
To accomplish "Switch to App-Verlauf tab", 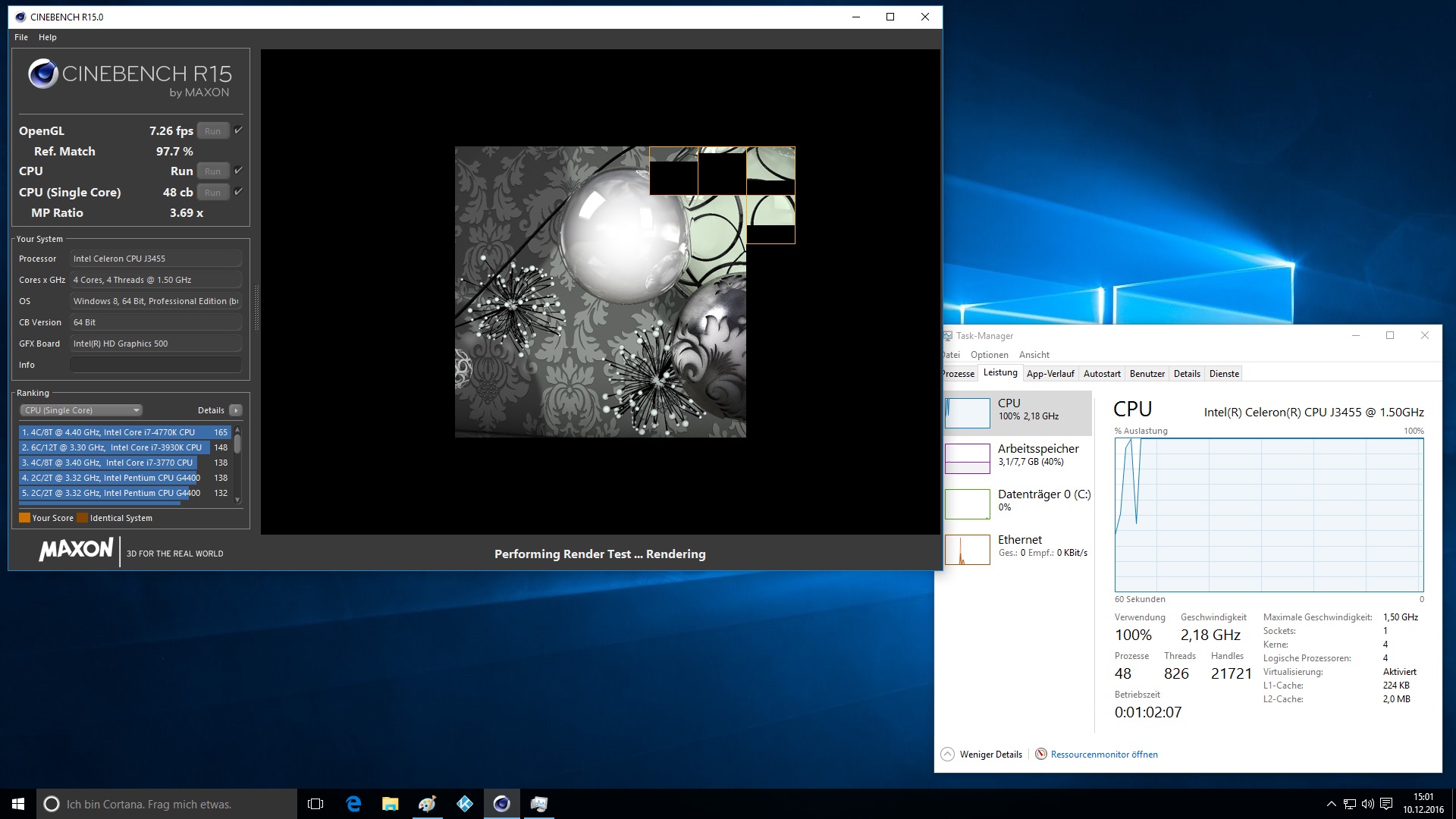I will [x=1050, y=374].
